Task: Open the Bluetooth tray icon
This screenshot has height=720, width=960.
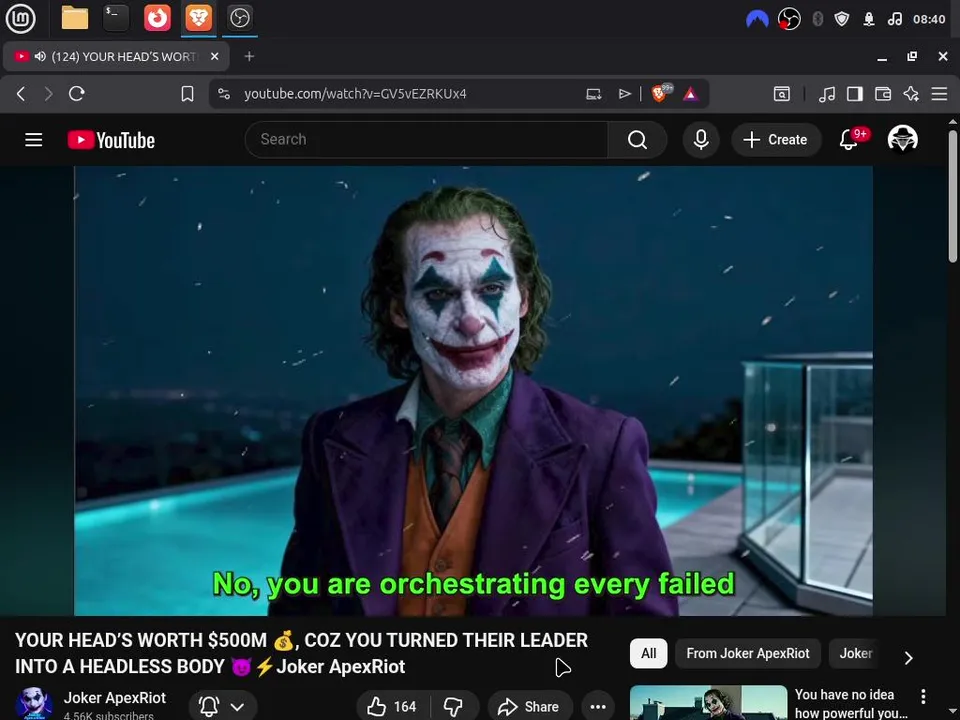Action: (x=817, y=19)
